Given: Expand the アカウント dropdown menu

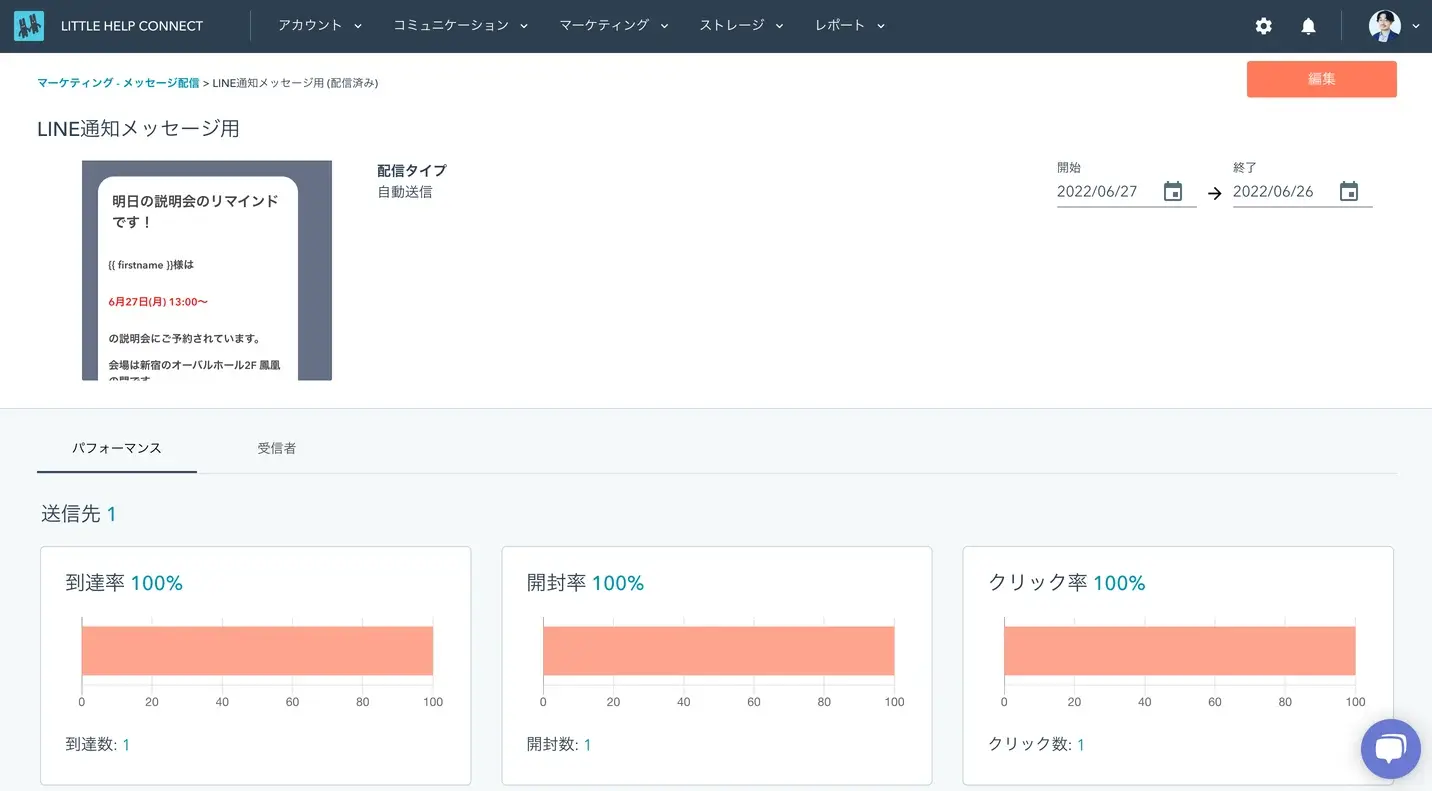Looking at the screenshot, I should (x=320, y=26).
